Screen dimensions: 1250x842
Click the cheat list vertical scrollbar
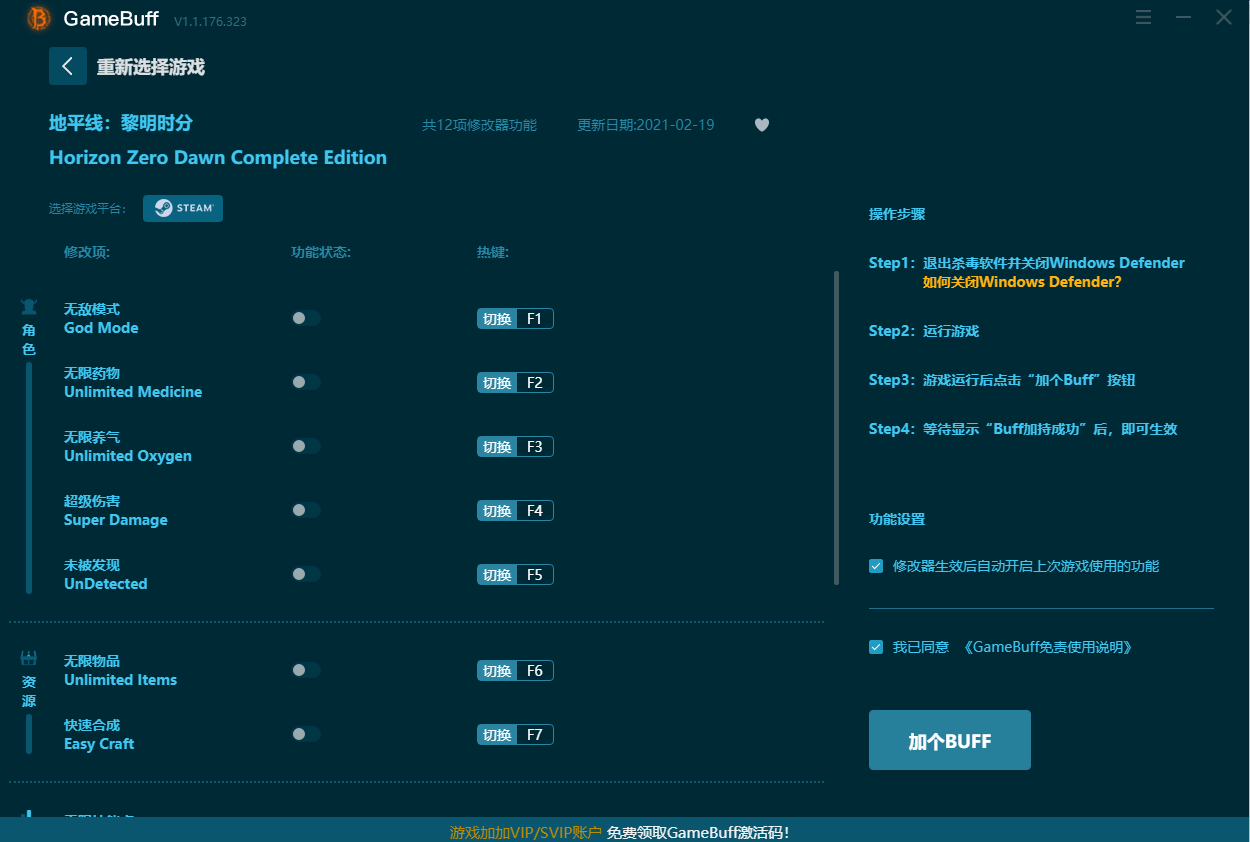point(836,428)
